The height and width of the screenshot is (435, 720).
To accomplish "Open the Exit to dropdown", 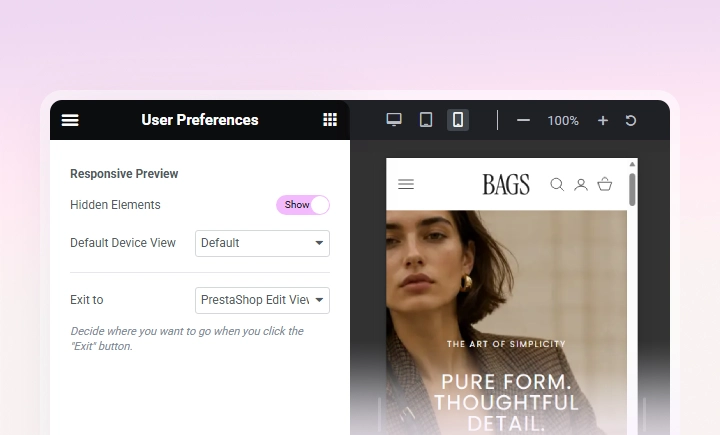I will tap(262, 300).
